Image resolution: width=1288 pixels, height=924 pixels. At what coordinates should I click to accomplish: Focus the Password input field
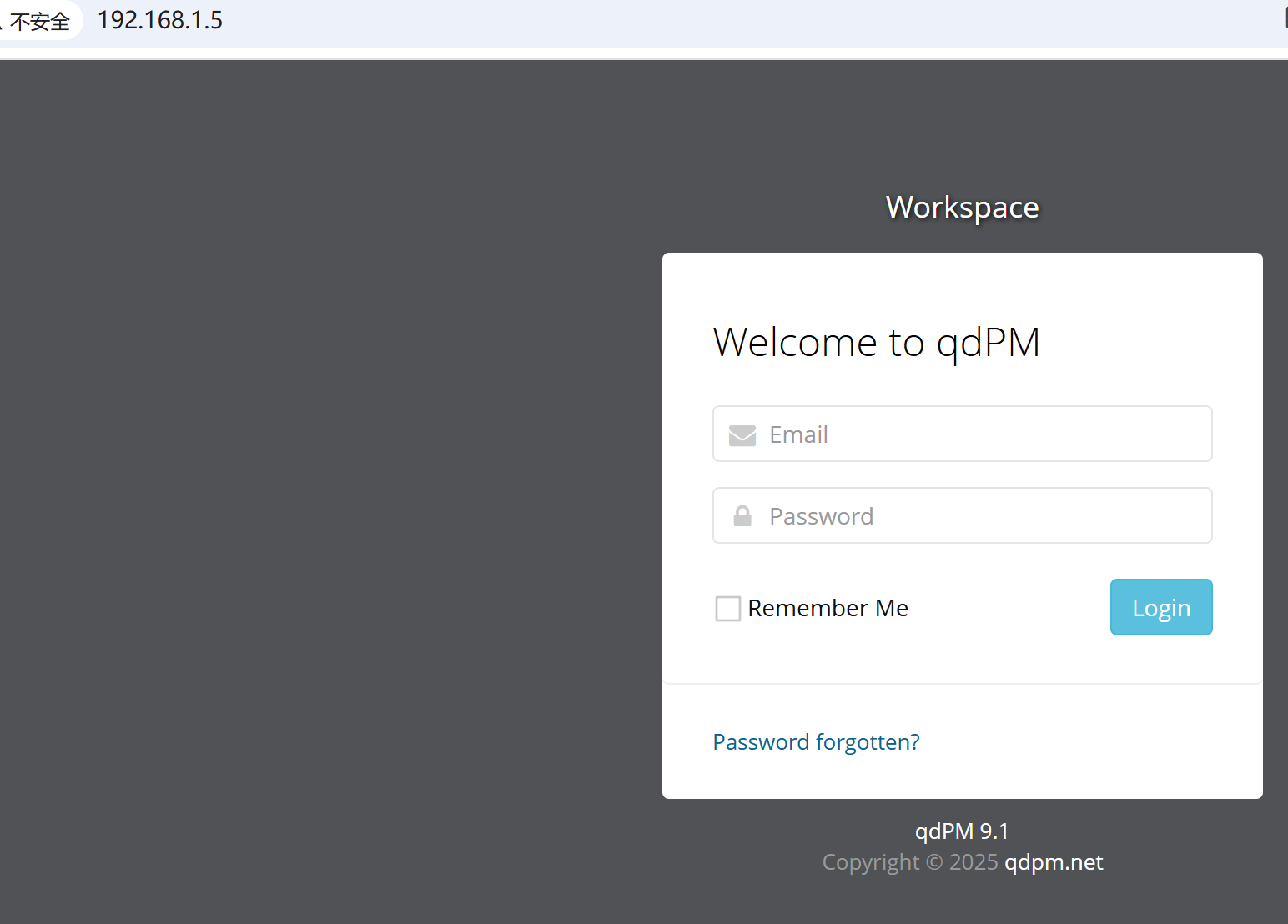pyautogui.click(x=984, y=516)
